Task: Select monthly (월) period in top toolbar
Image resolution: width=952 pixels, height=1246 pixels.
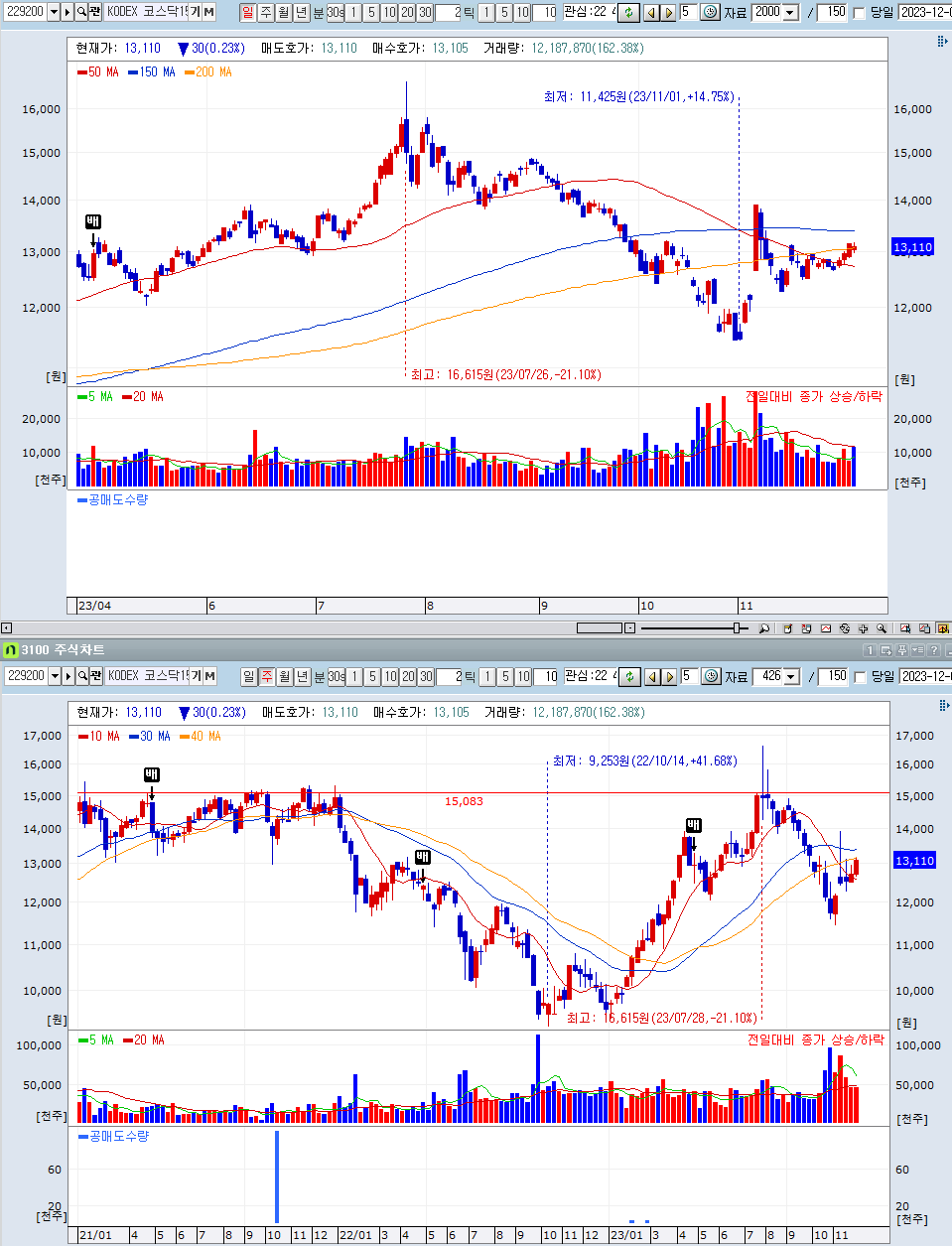Action: 283,12
